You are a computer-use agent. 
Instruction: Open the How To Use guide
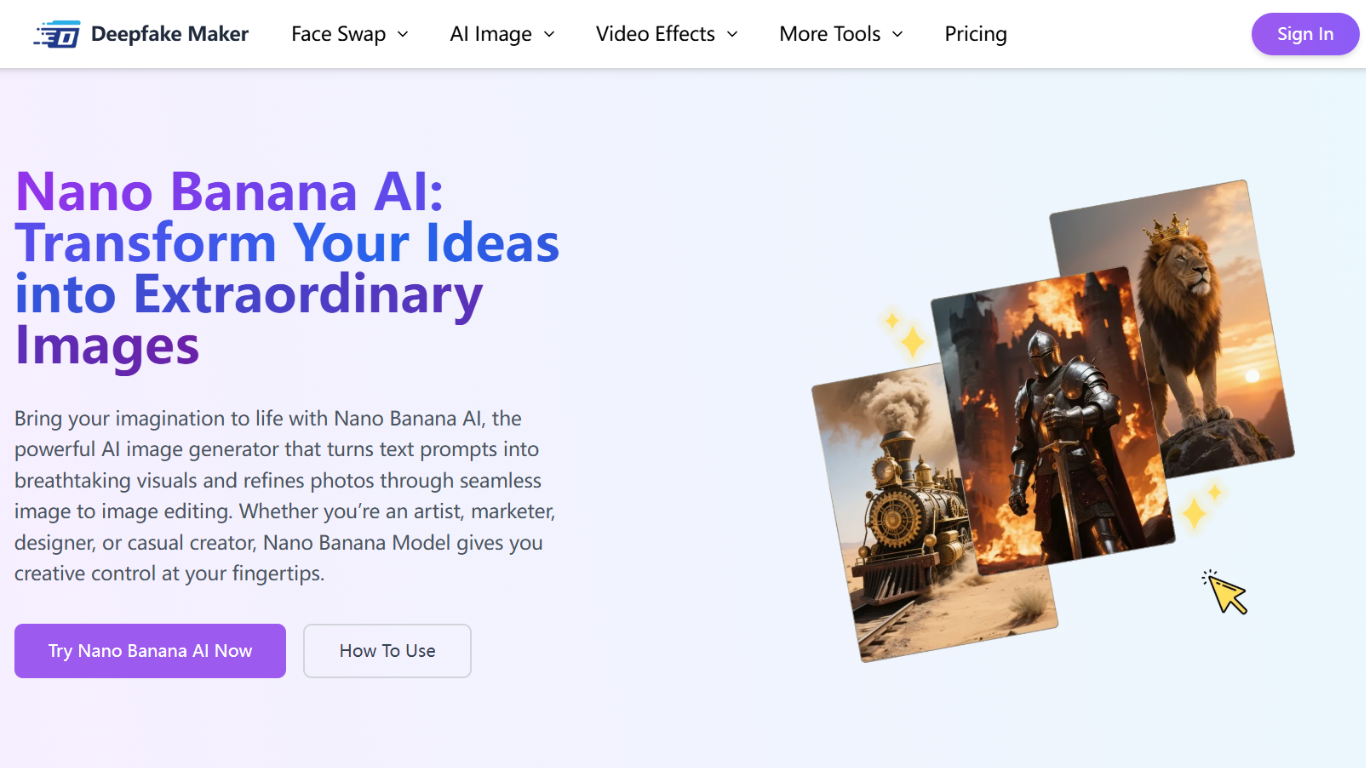(387, 651)
